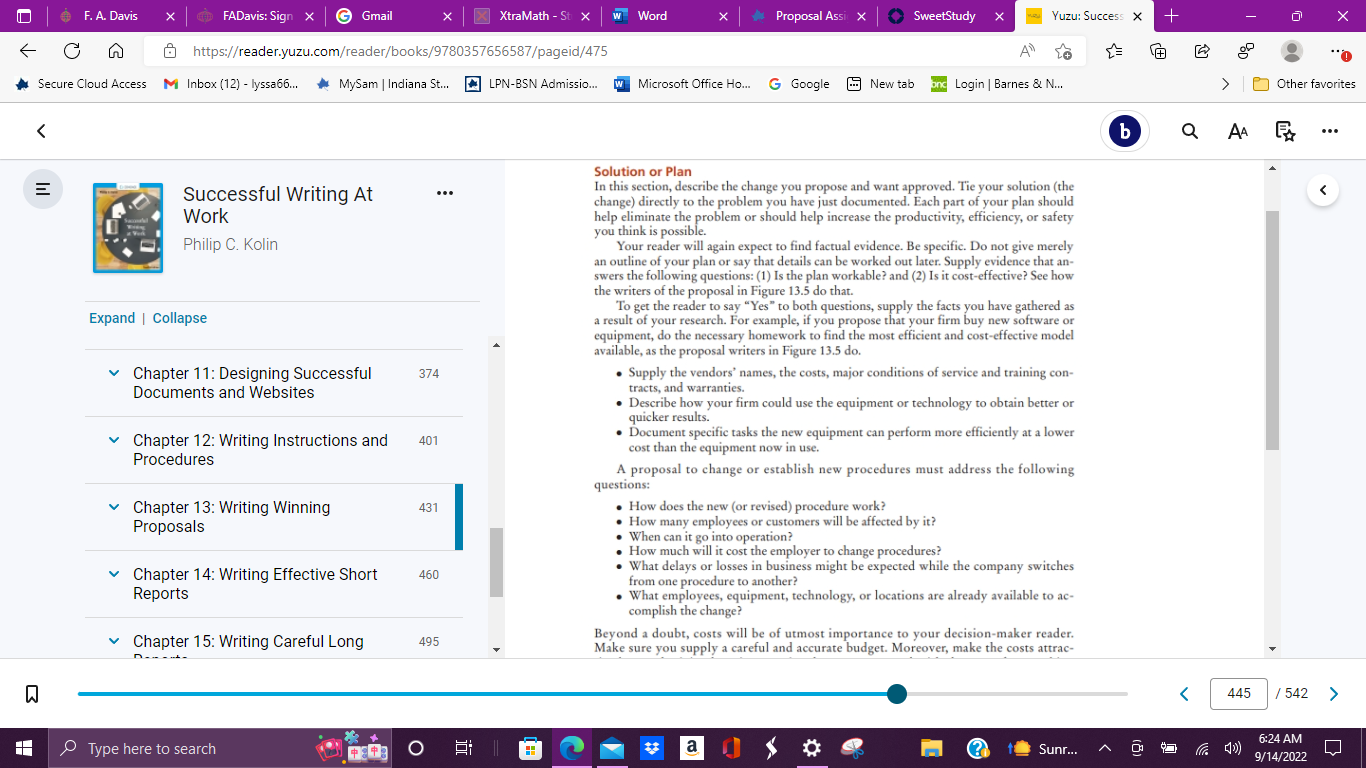1366x768 pixels.
Task: Click Collapse in the contents panel
Action: 180,318
